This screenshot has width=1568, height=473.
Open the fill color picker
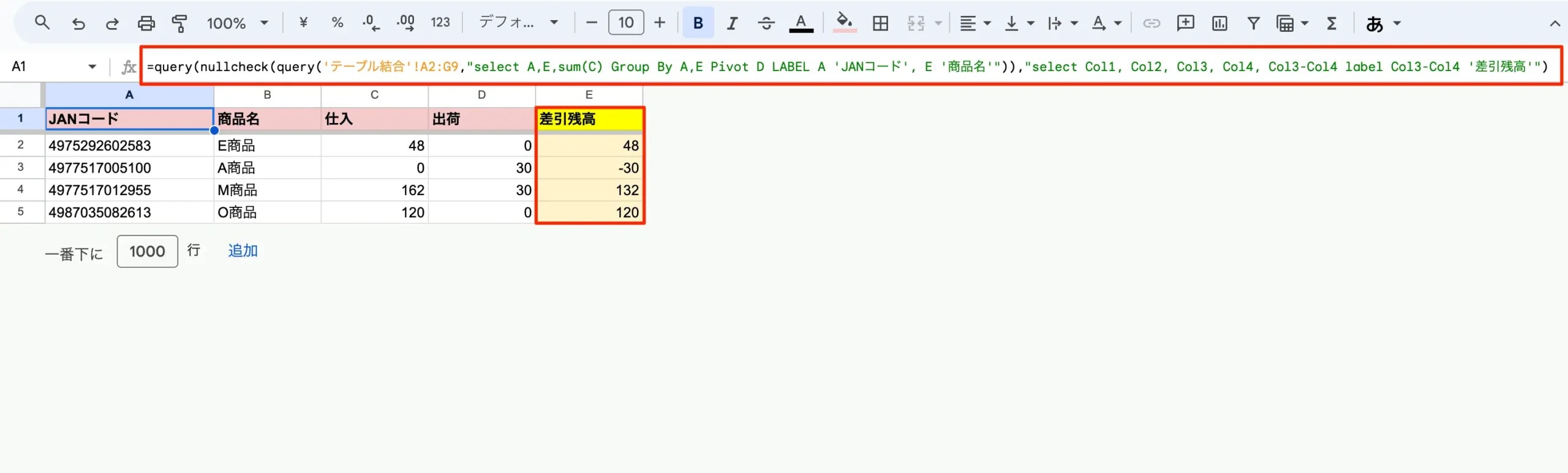tap(845, 23)
